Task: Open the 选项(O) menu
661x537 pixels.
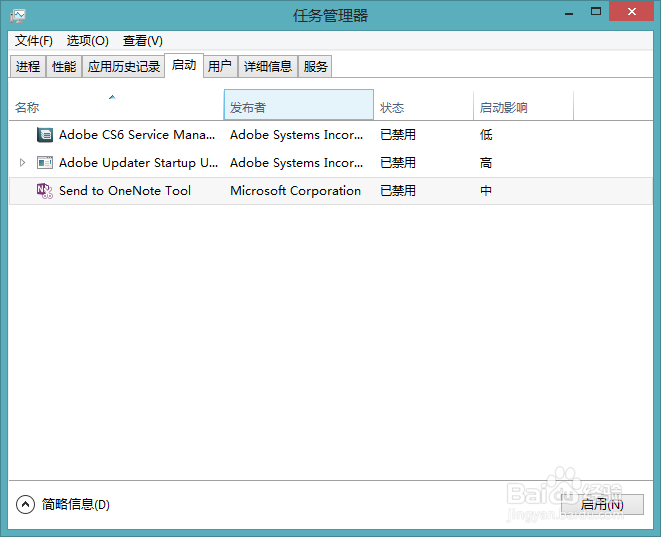Action: click(x=88, y=41)
